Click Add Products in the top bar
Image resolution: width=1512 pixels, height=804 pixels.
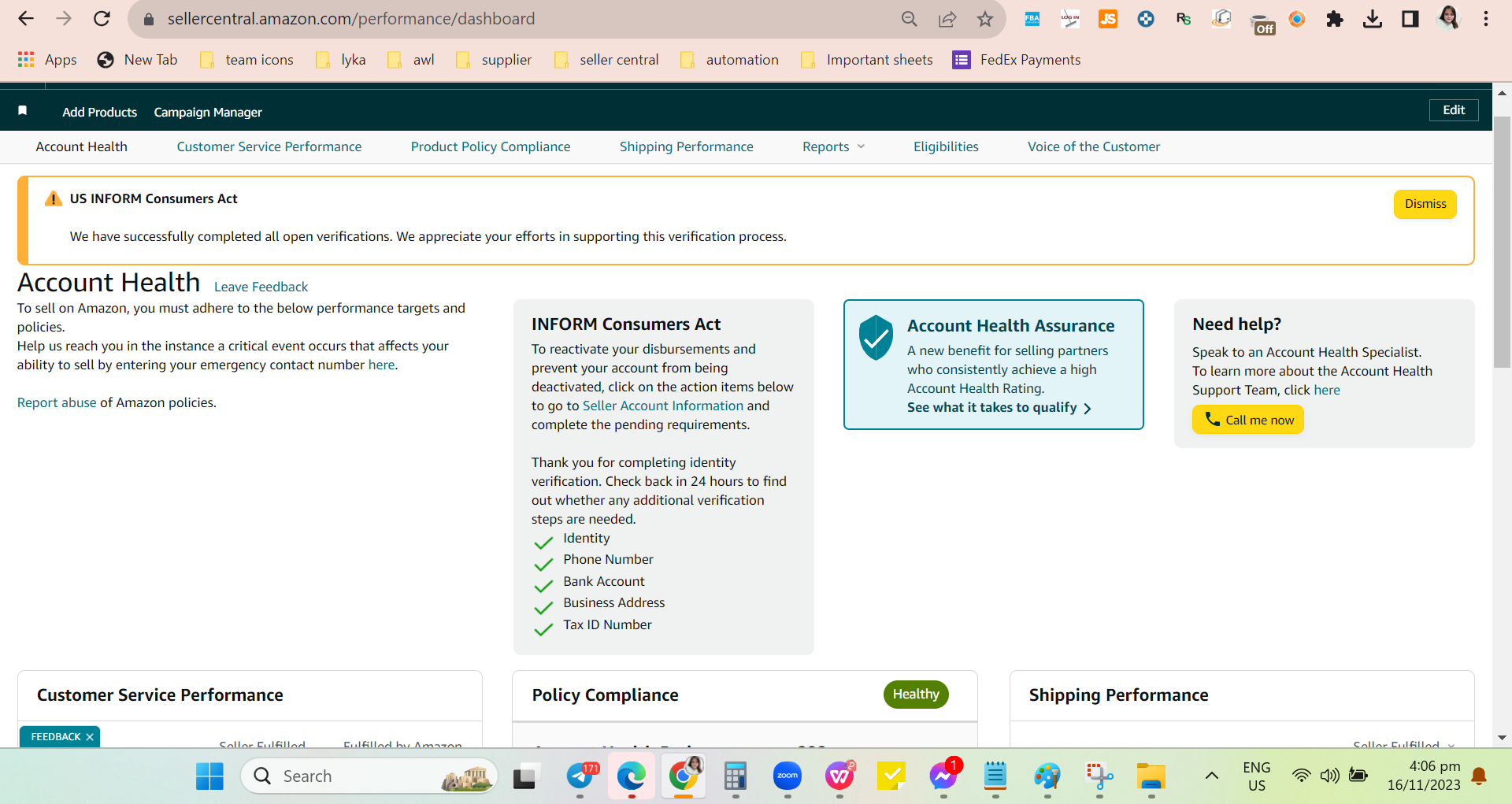(100, 112)
